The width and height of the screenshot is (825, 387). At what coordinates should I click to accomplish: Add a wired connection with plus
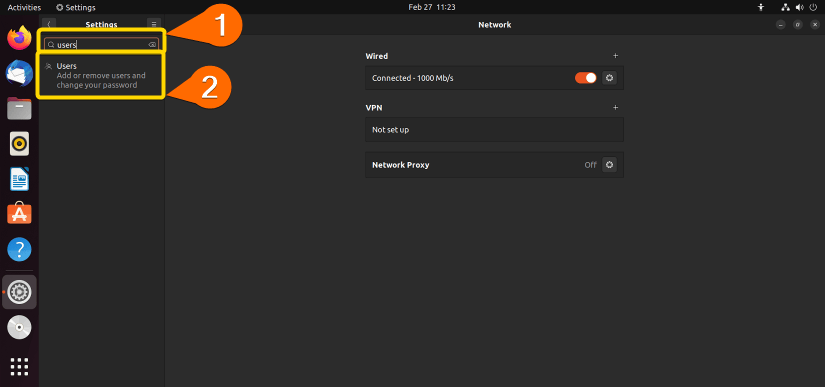point(616,56)
